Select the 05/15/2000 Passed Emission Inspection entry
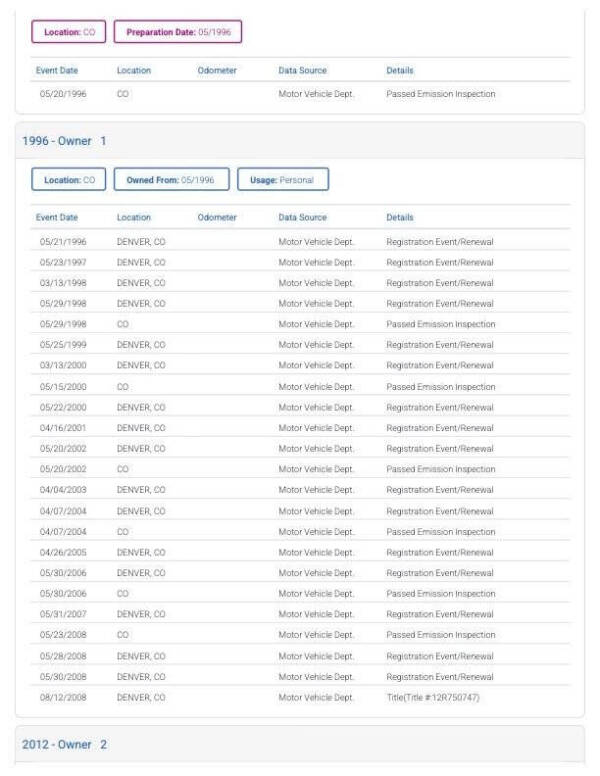Screen dimensions: 600x776 click(300, 387)
